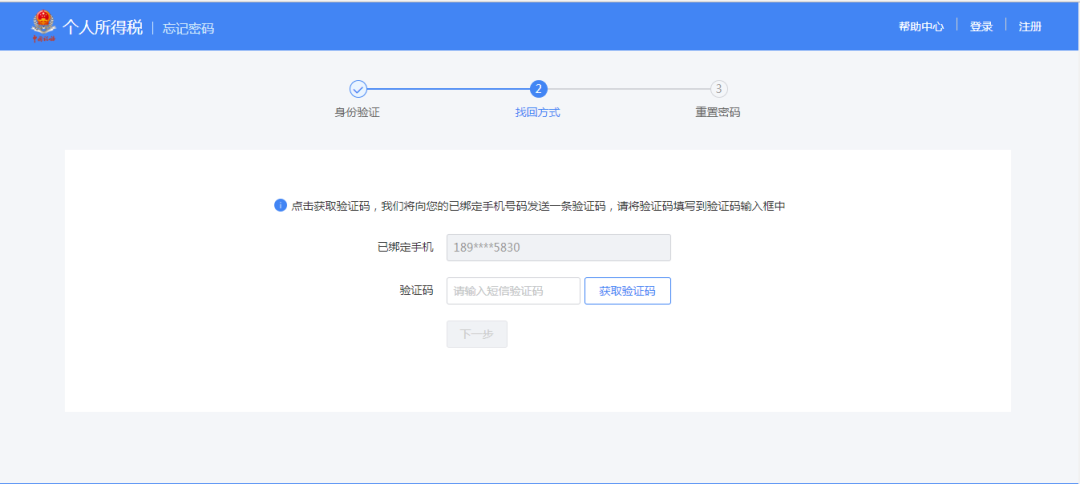
Task: Click the 下一步 next step button
Action: pos(477,335)
